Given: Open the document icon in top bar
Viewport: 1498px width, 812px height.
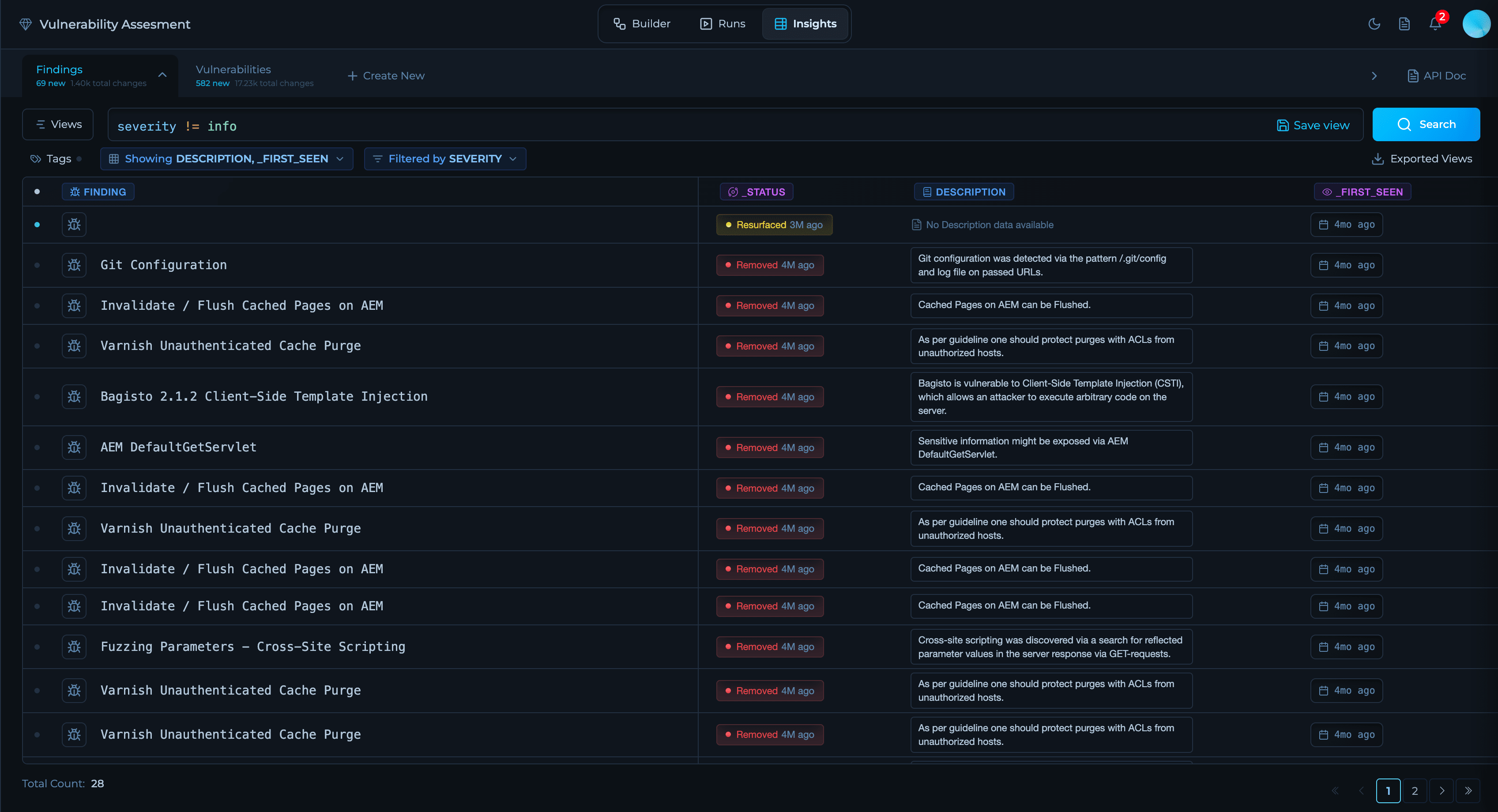Looking at the screenshot, I should tap(1404, 24).
